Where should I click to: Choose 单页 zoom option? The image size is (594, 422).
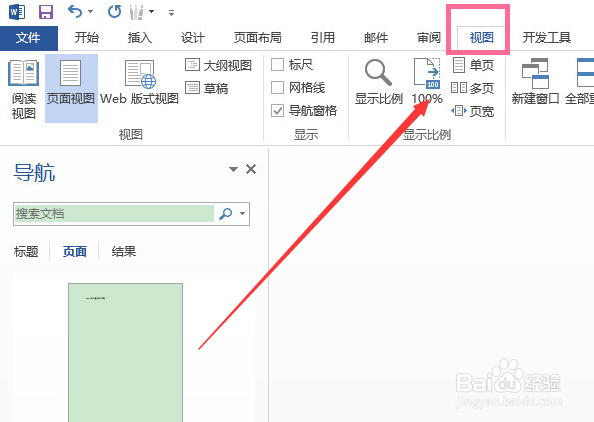coord(473,65)
